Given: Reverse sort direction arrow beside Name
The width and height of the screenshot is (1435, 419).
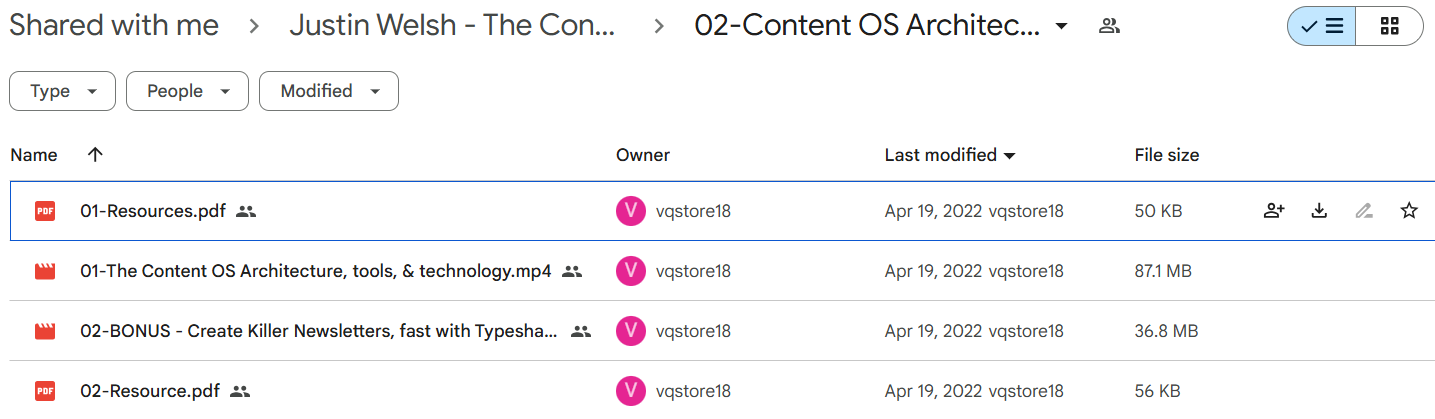Looking at the screenshot, I should point(95,155).
